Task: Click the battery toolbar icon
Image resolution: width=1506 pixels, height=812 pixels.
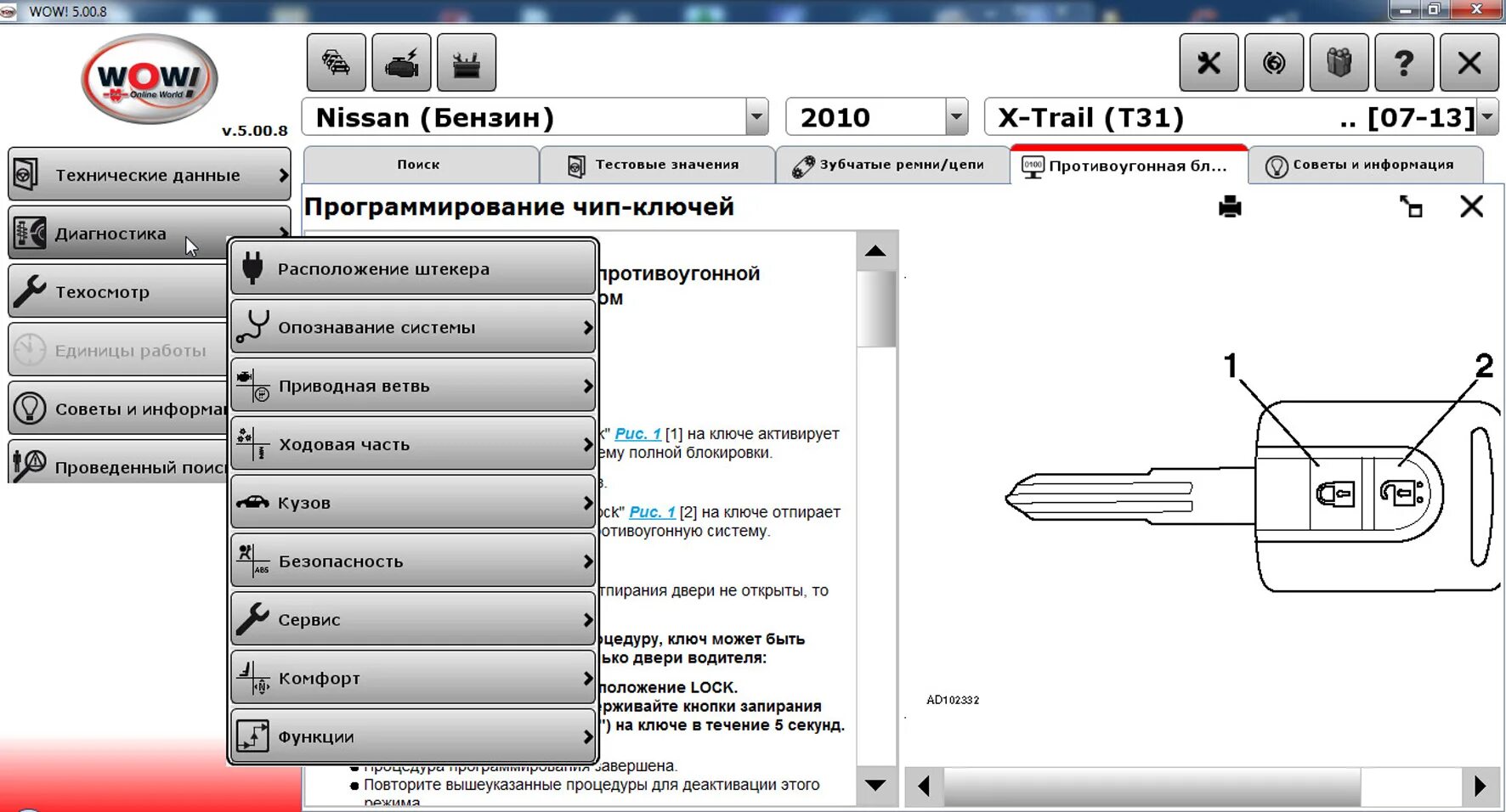Action: (x=467, y=62)
